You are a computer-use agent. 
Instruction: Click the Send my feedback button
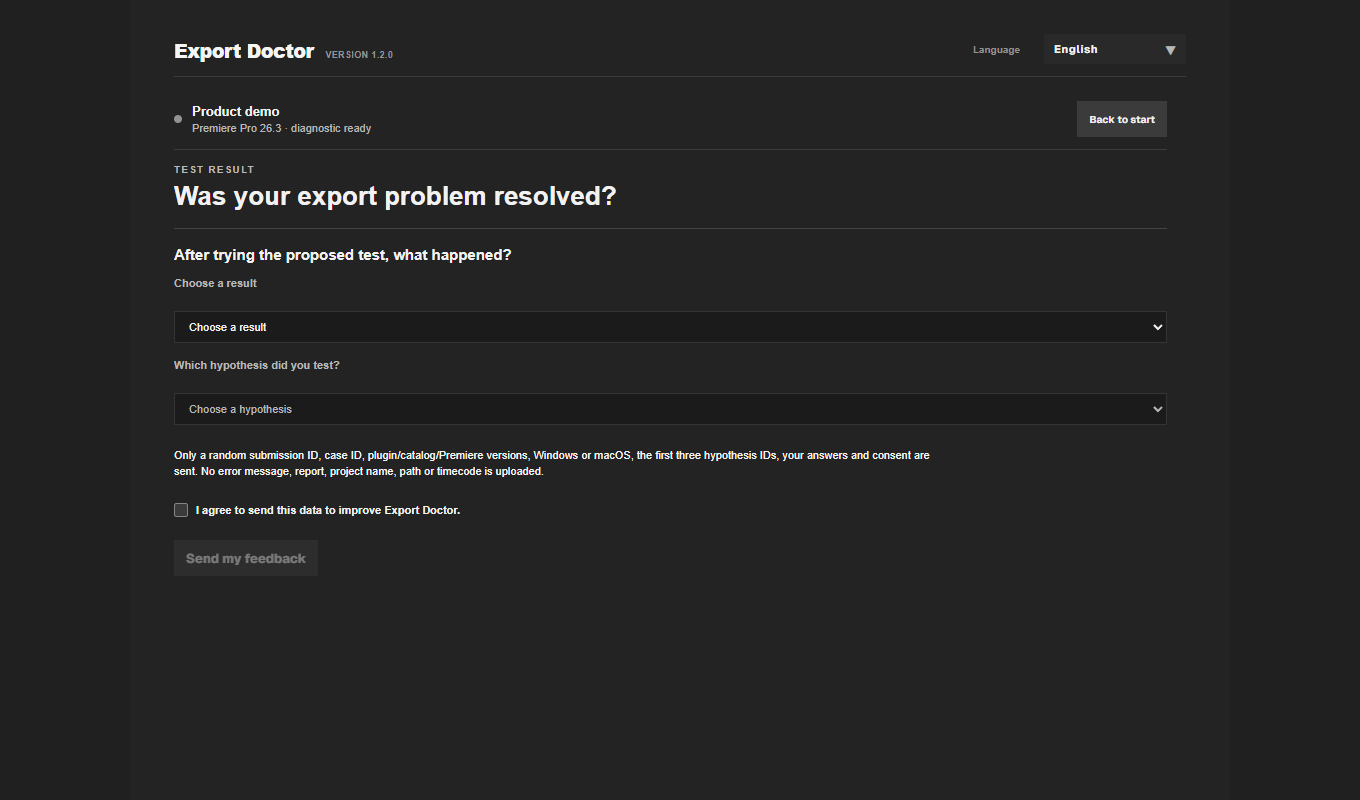pyautogui.click(x=246, y=558)
